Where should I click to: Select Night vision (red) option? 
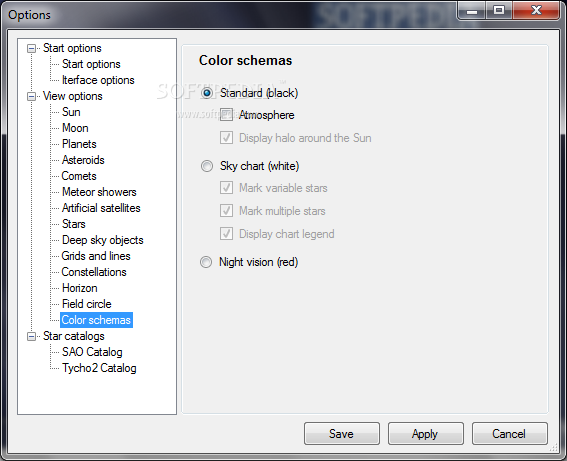206,262
